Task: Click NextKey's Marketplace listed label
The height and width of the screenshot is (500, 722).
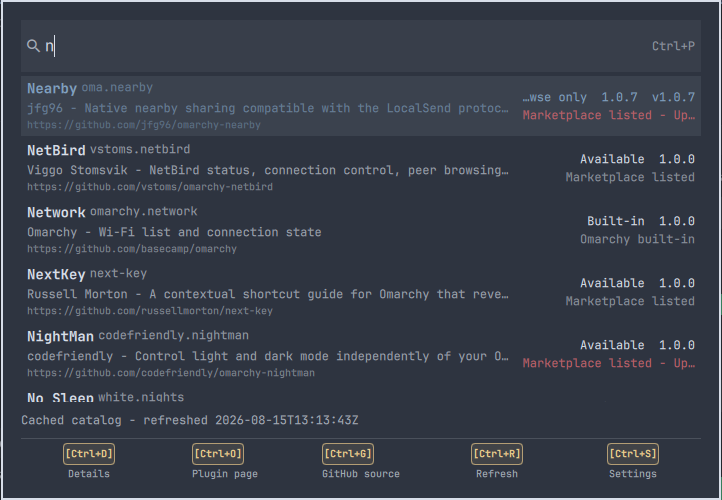Action: pyautogui.click(x=630, y=301)
